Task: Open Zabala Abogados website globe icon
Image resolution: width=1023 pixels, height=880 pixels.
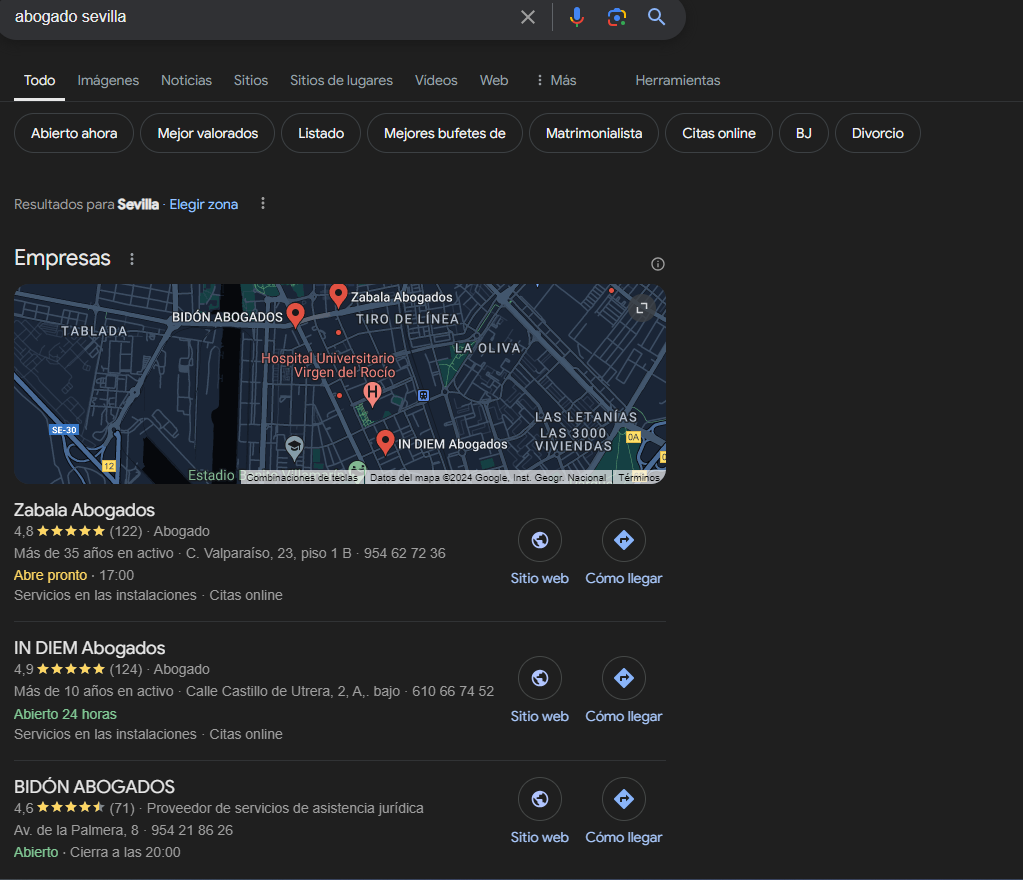Action: tap(540, 540)
